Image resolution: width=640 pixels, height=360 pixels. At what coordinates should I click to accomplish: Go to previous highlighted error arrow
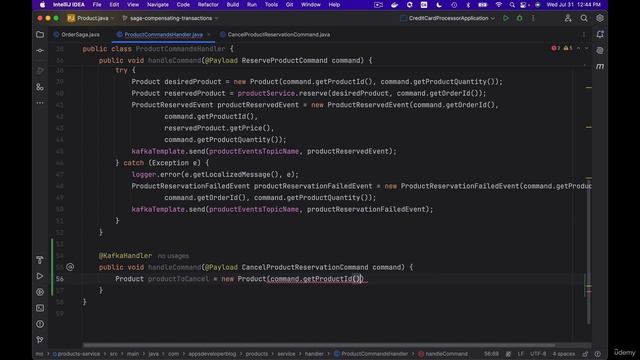(578, 49)
